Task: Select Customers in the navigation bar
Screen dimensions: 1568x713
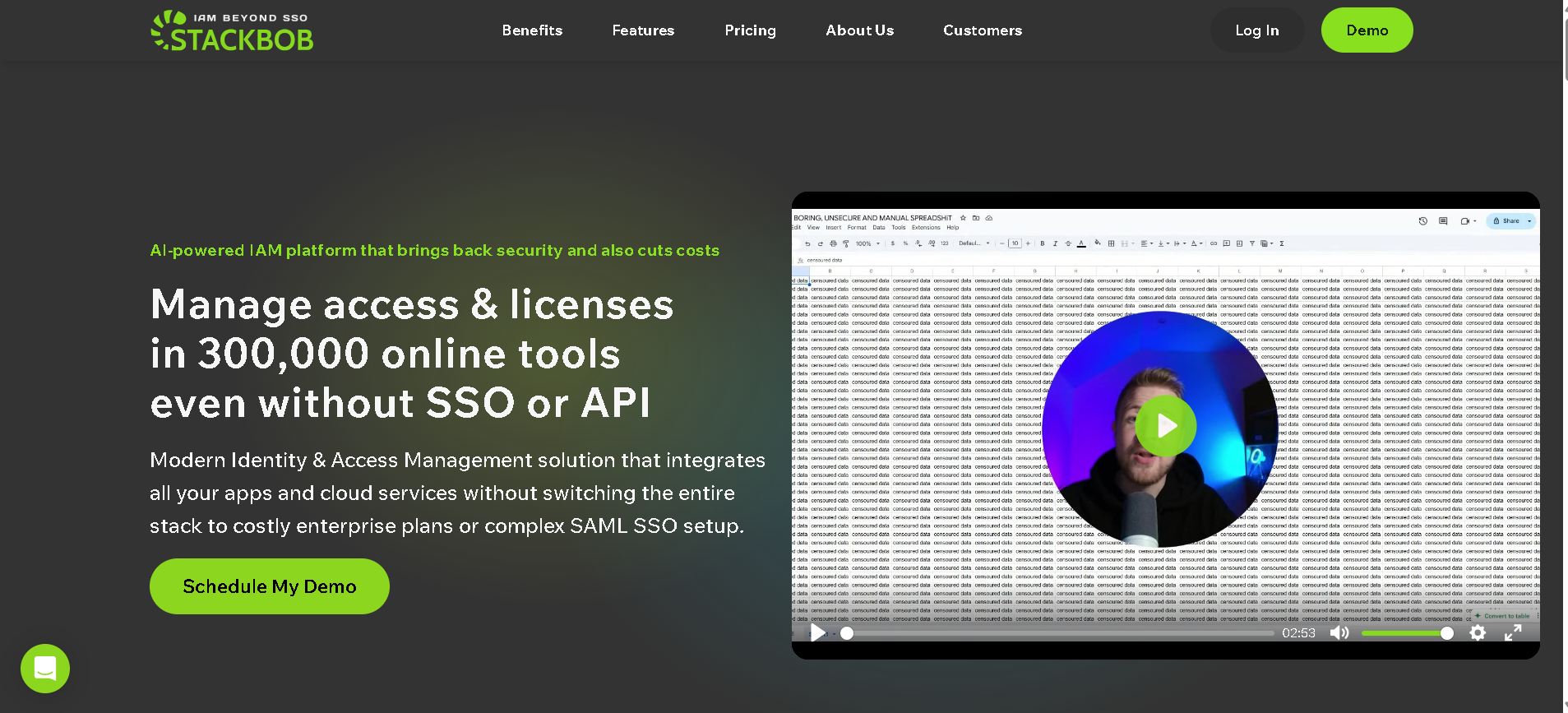Action: click(983, 30)
